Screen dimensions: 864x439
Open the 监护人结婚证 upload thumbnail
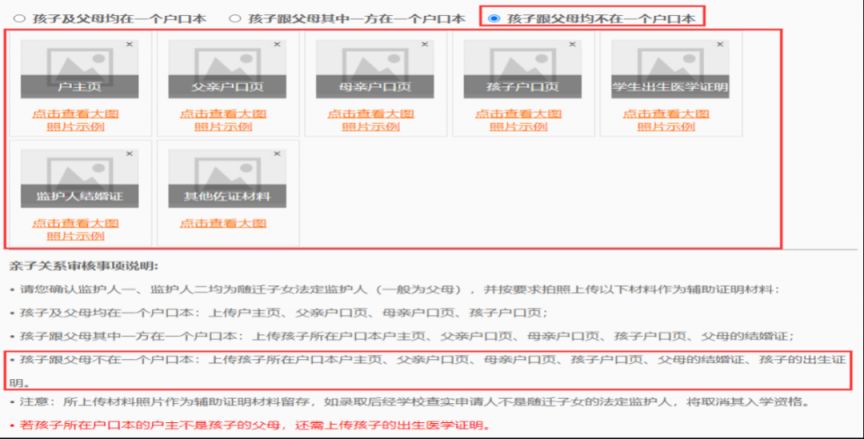pyautogui.click(x=79, y=178)
